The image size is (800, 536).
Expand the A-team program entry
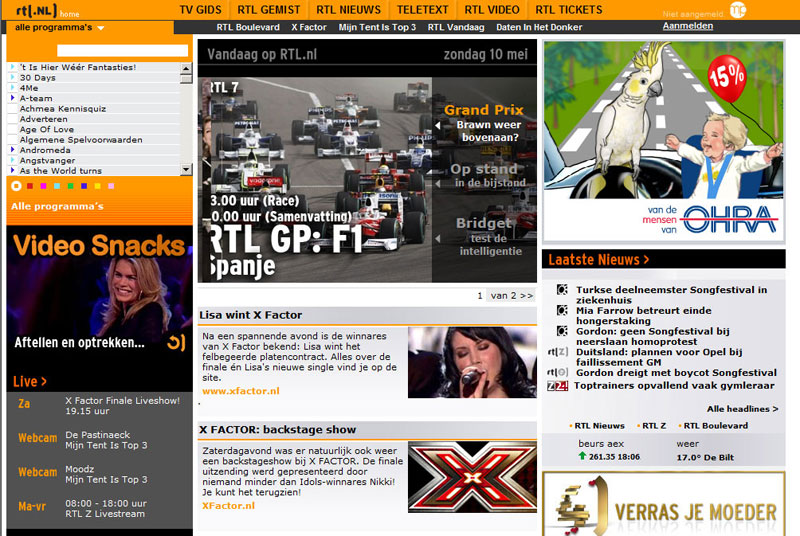pyautogui.click(x=12, y=98)
